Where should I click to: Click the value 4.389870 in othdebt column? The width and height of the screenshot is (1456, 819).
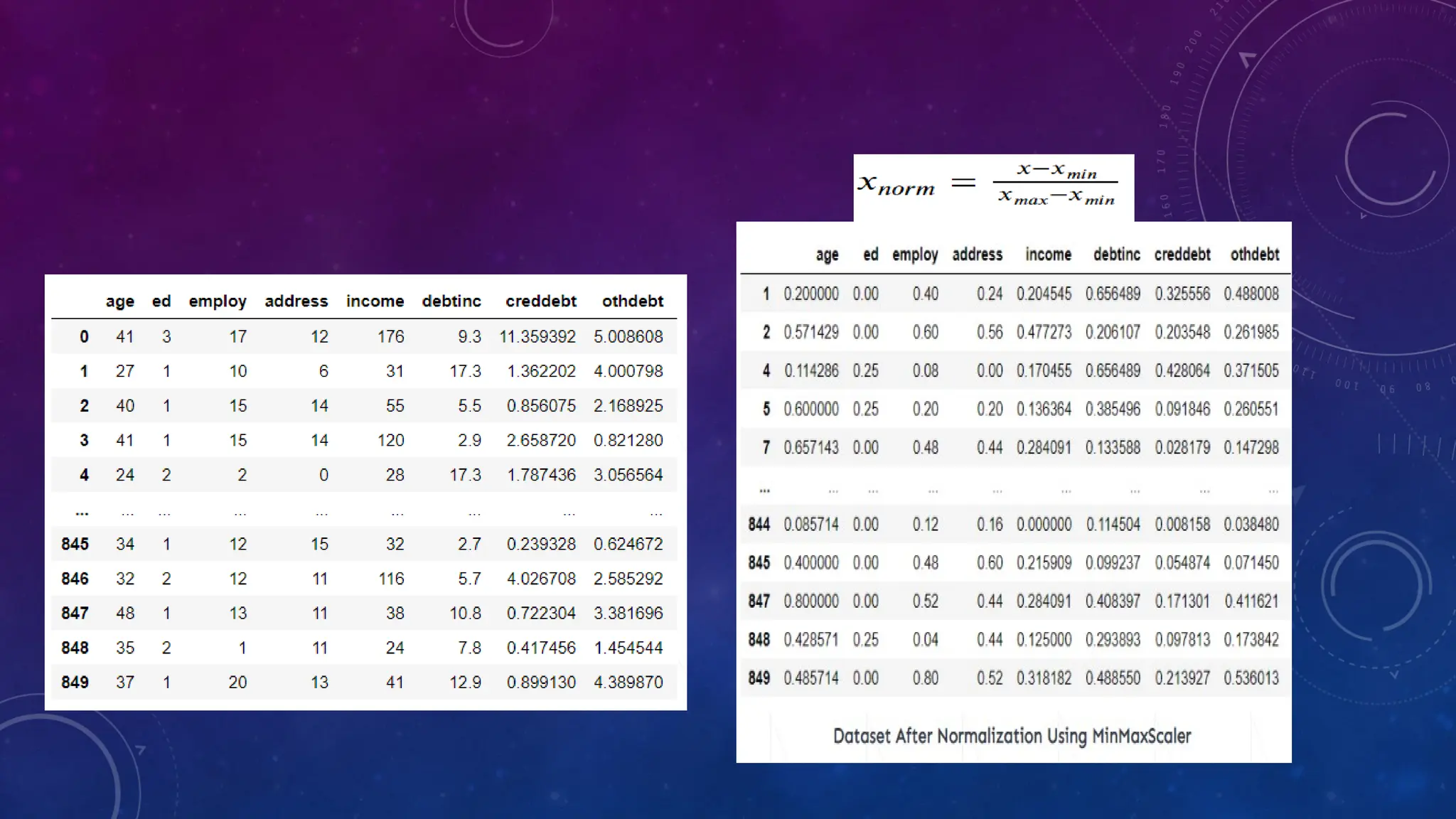pyautogui.click(x=628, y=682)
